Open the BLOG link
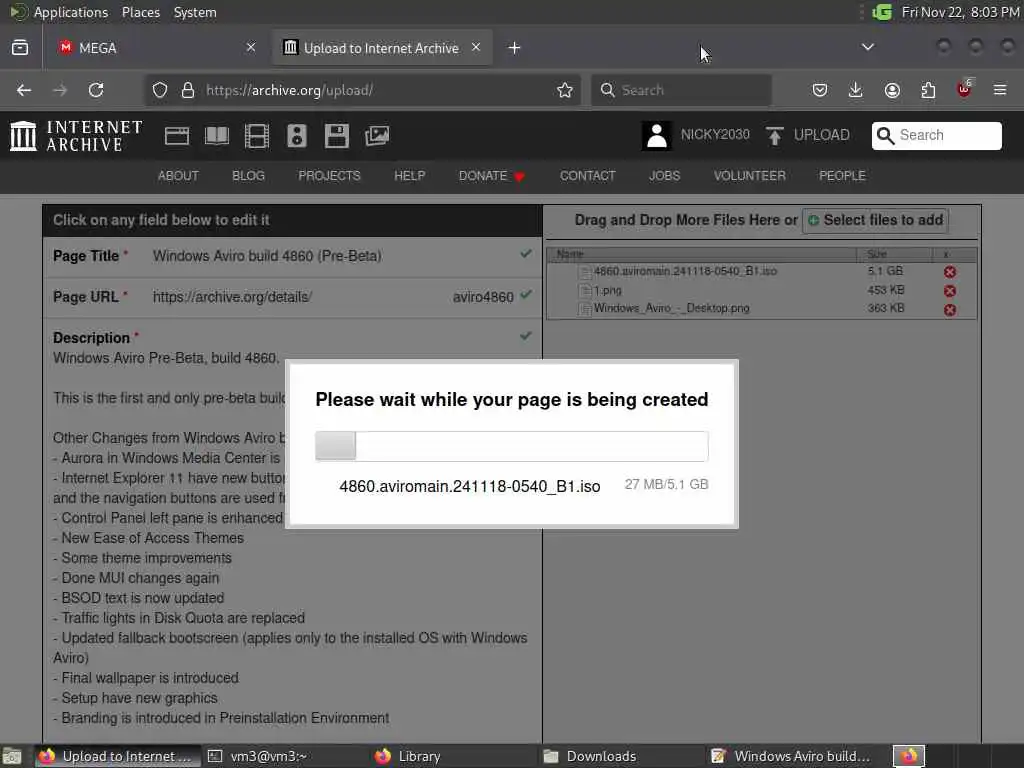Viewport: 1024px width, 768px height. pyautogui.click(x=248, y=176)
